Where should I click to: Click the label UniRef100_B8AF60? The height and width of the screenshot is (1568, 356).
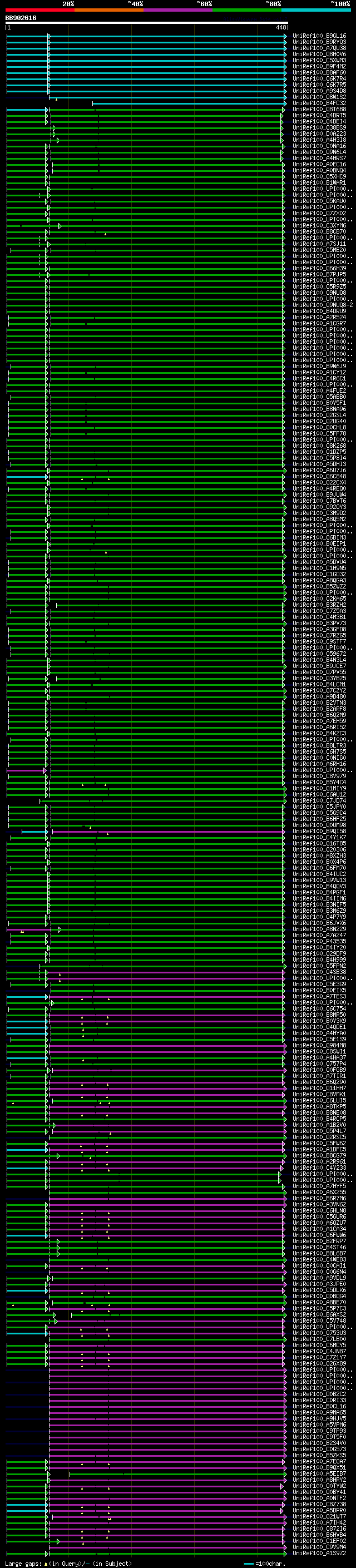[x=319, y=72]
